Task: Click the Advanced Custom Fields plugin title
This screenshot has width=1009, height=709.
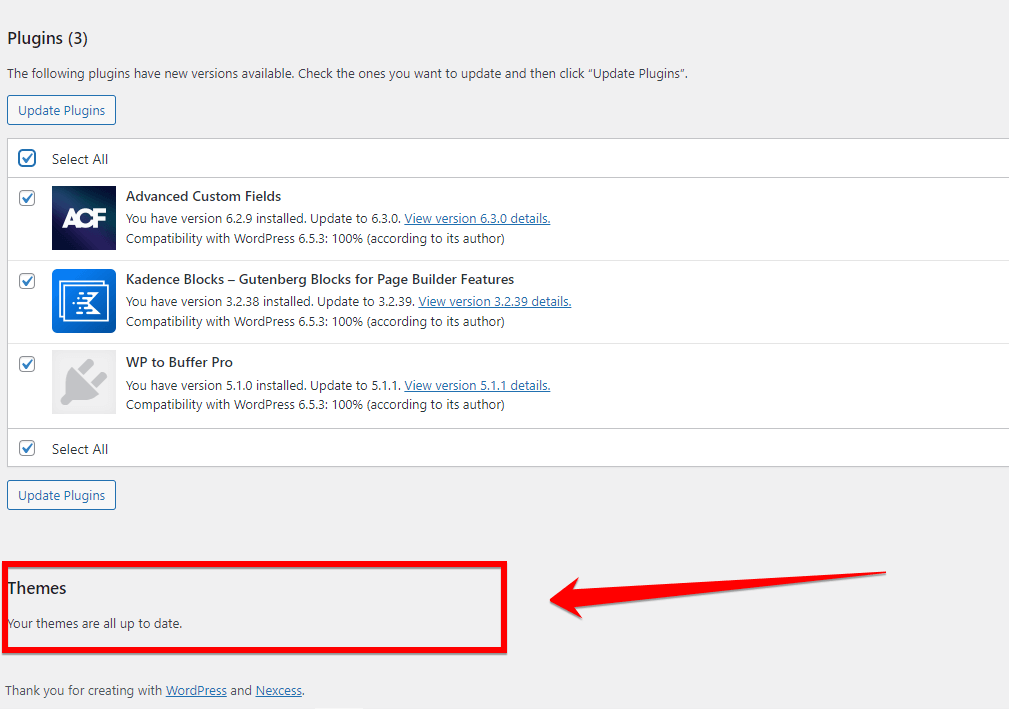Action: (203, 196)
